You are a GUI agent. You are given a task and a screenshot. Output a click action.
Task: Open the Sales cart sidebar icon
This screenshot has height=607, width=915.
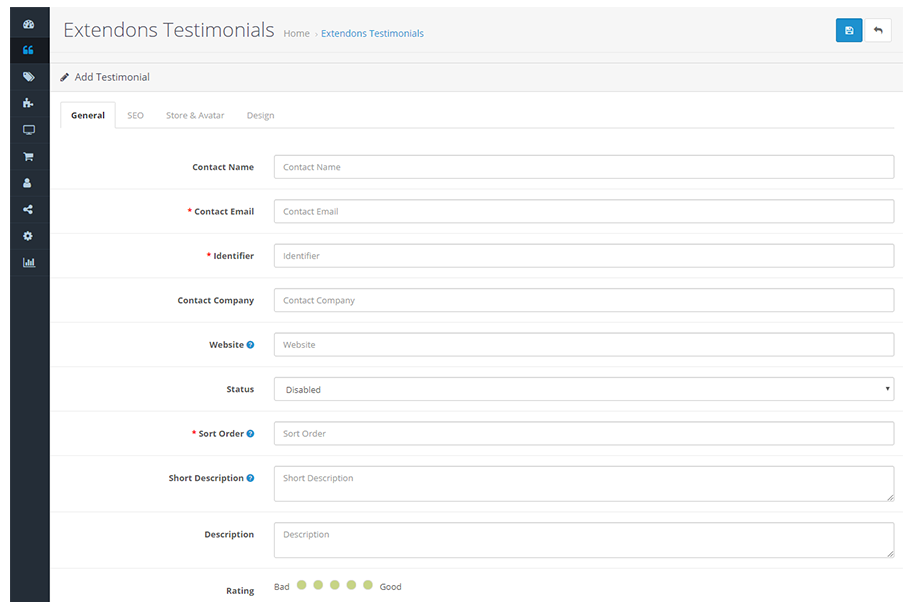pyautogui.click(x=28, y=156)
